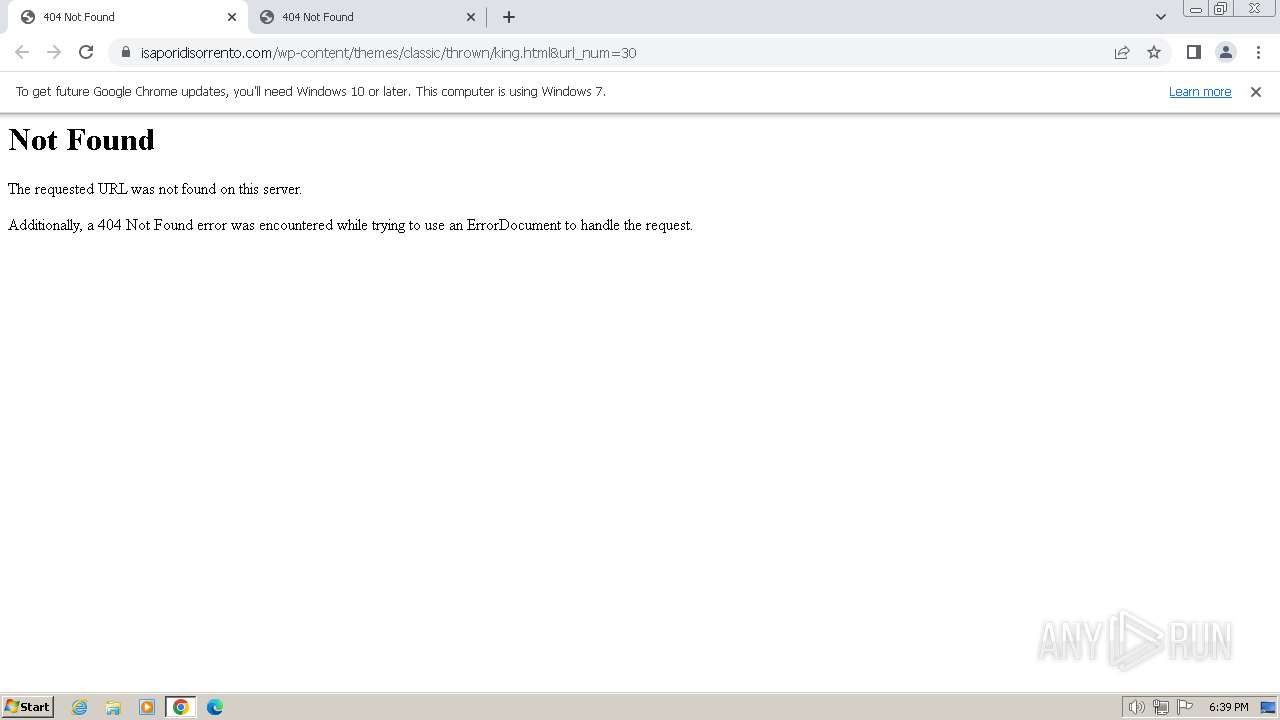Toggle the browser side panel
1280x720 pixels.
coord(1193,52)
